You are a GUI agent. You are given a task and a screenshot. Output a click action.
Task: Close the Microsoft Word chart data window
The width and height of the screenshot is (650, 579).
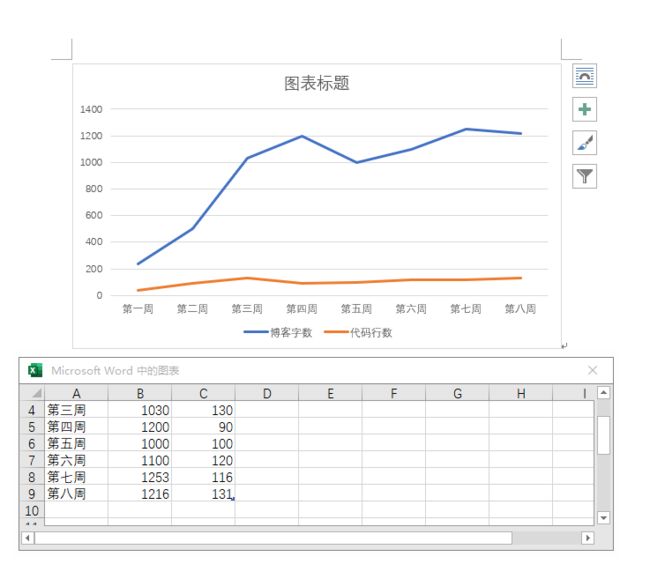(x=592, y=370)
